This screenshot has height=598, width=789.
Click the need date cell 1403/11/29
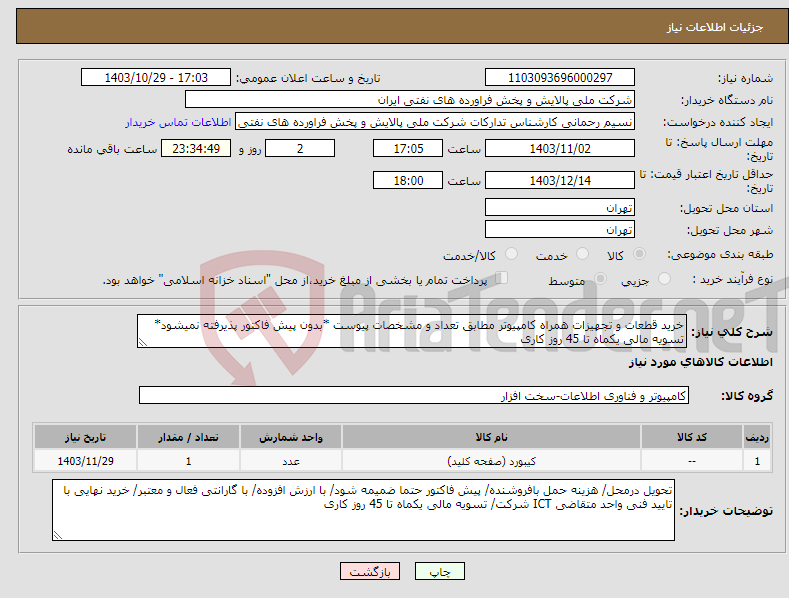(x=85, y=461)
